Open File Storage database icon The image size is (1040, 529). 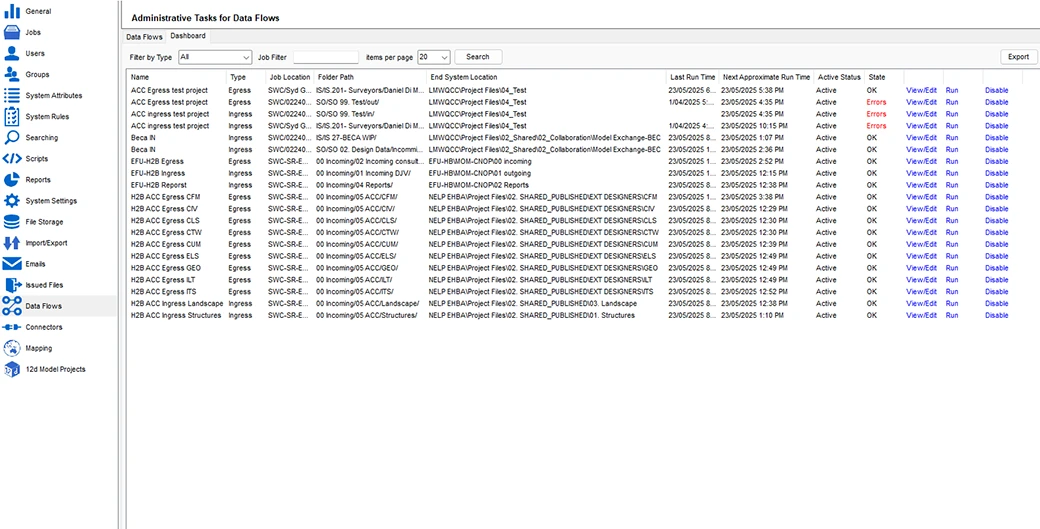12,222
